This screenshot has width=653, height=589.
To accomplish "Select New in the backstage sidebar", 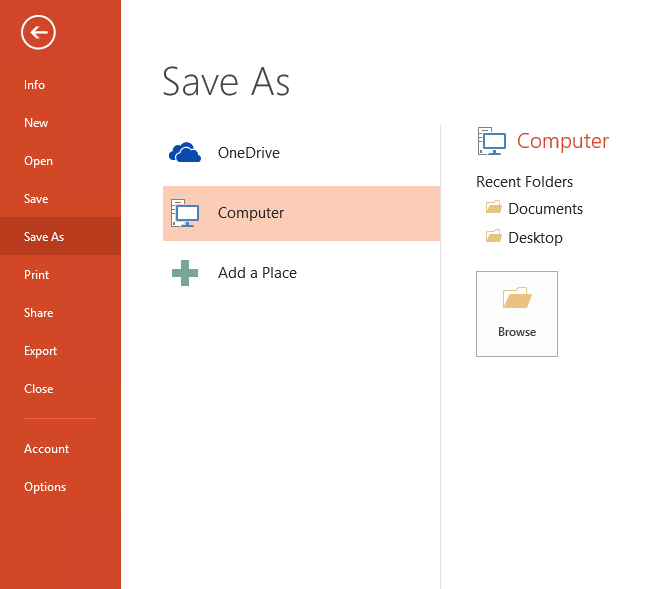I will click(x=36, y=123).
